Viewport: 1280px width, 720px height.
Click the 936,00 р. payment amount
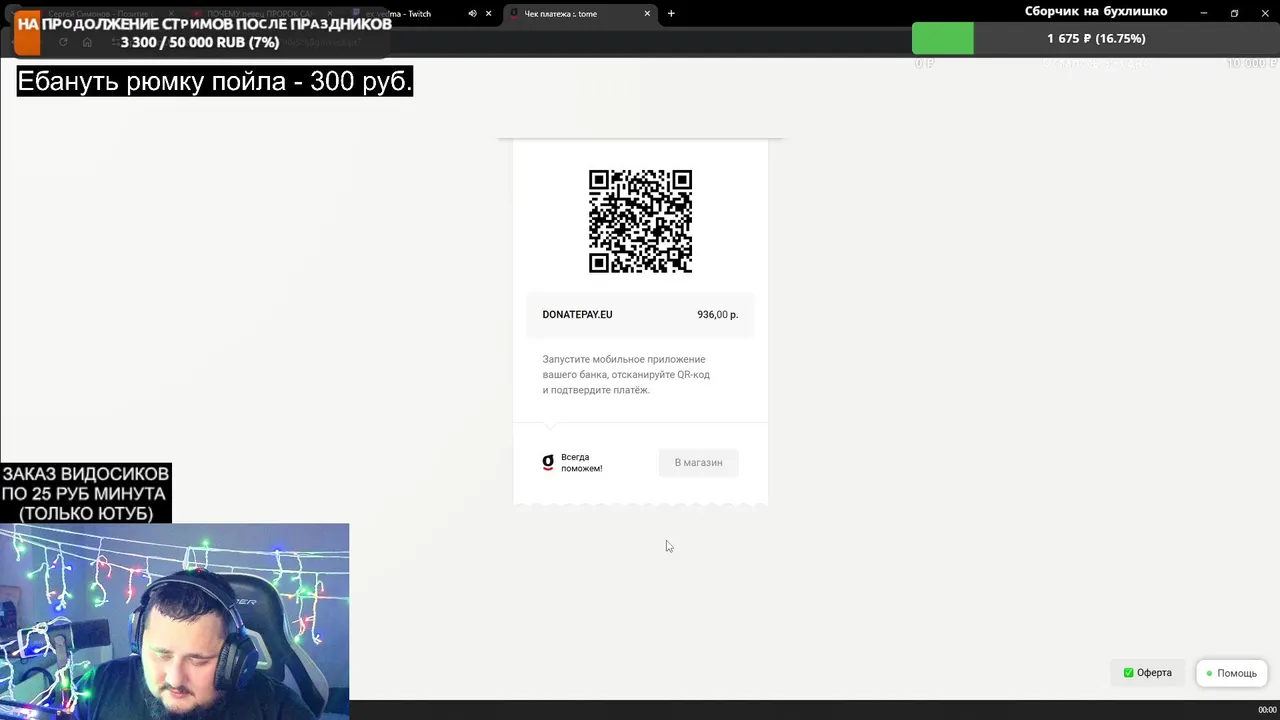pos(717,314)
